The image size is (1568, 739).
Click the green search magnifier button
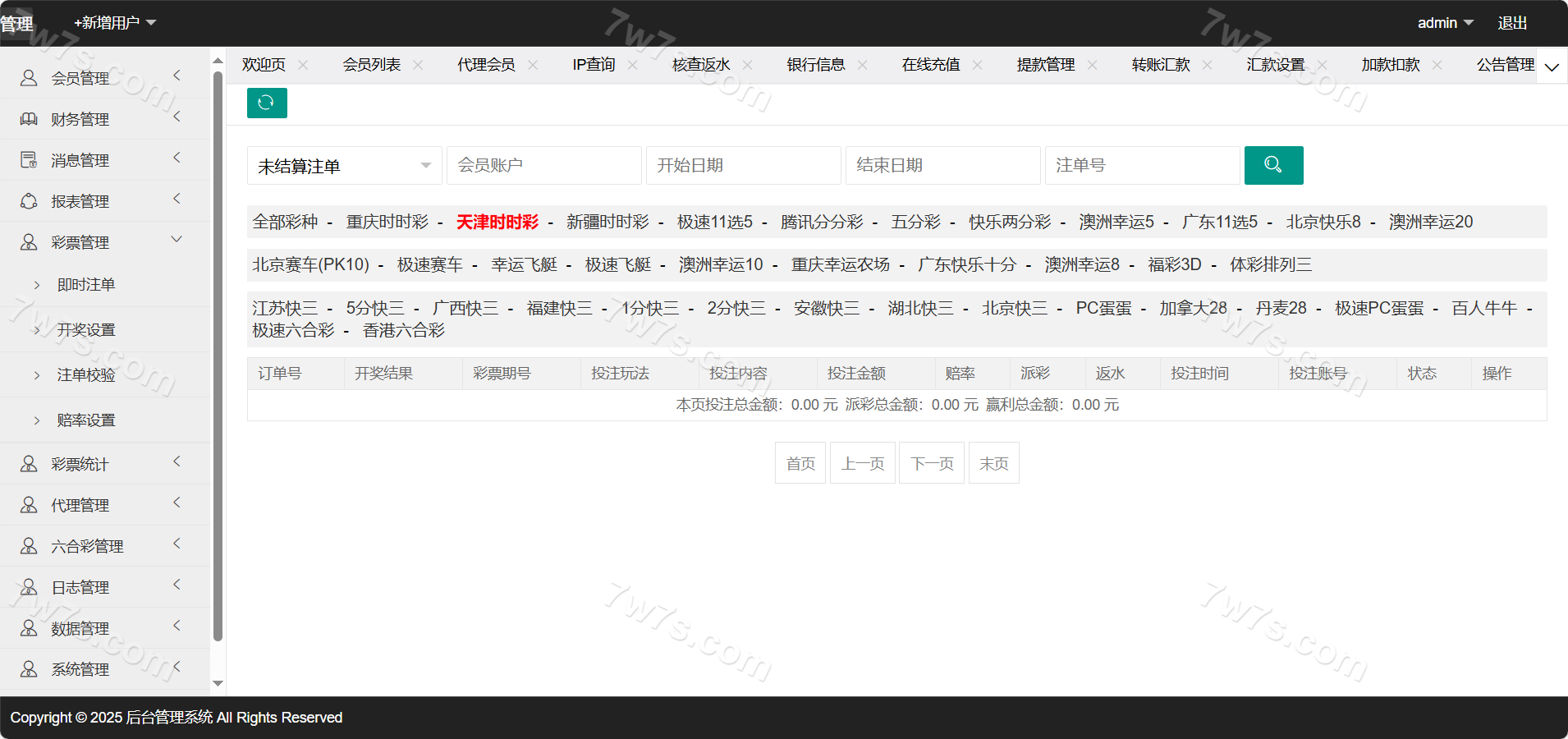pos(1273,165)
